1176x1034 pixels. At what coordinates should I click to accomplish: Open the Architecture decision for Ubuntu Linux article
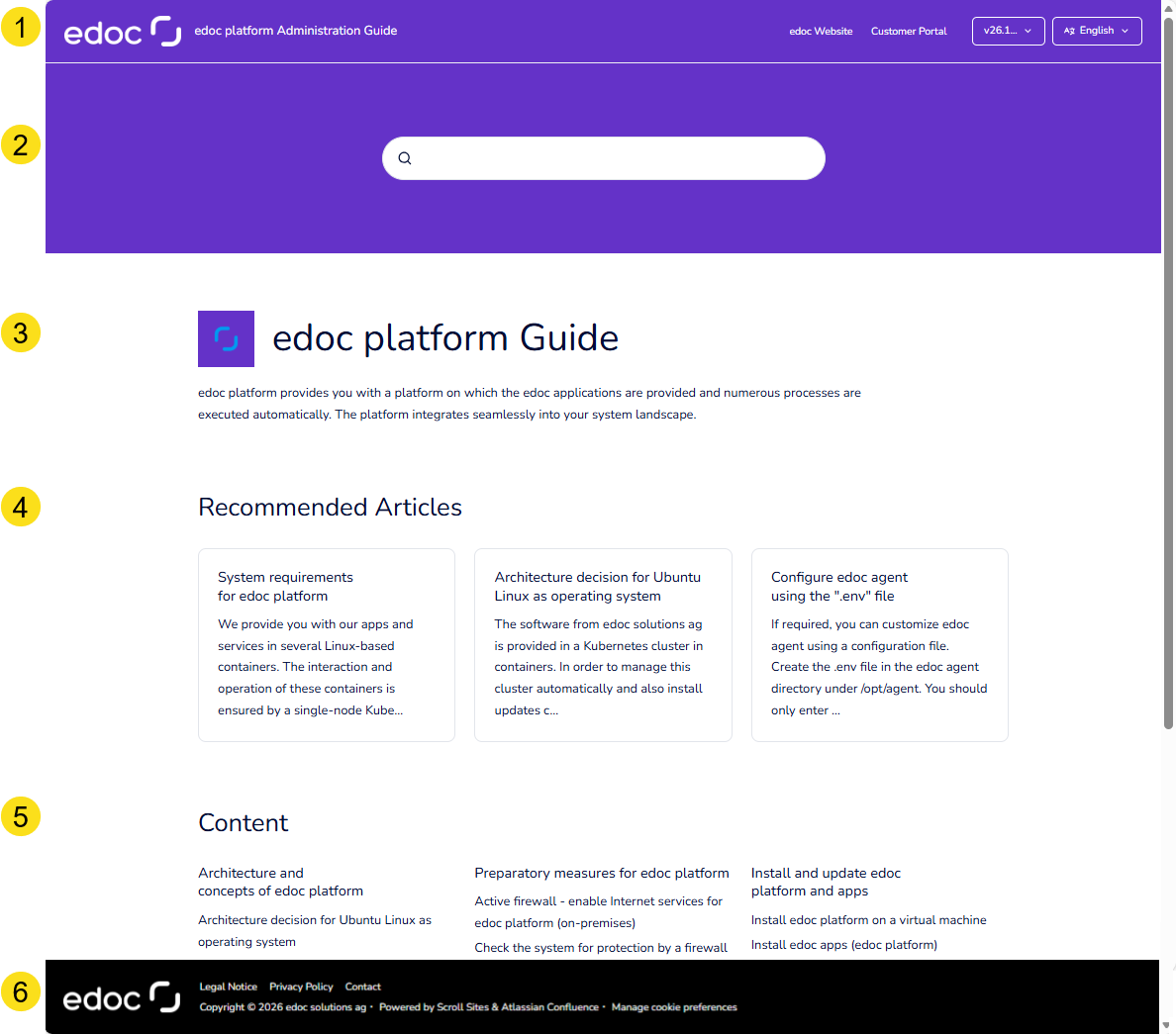tap(598, 586)
